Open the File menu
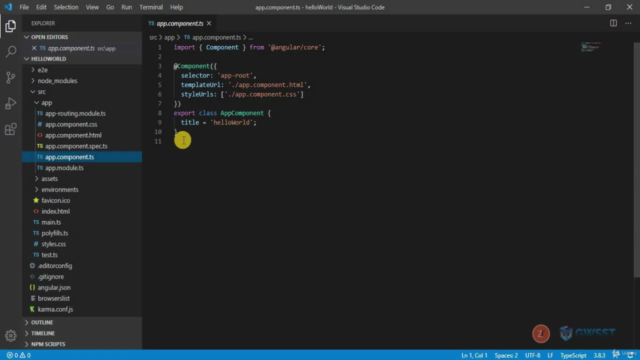The width and height of the screenshot is (640, 360). 24,7
